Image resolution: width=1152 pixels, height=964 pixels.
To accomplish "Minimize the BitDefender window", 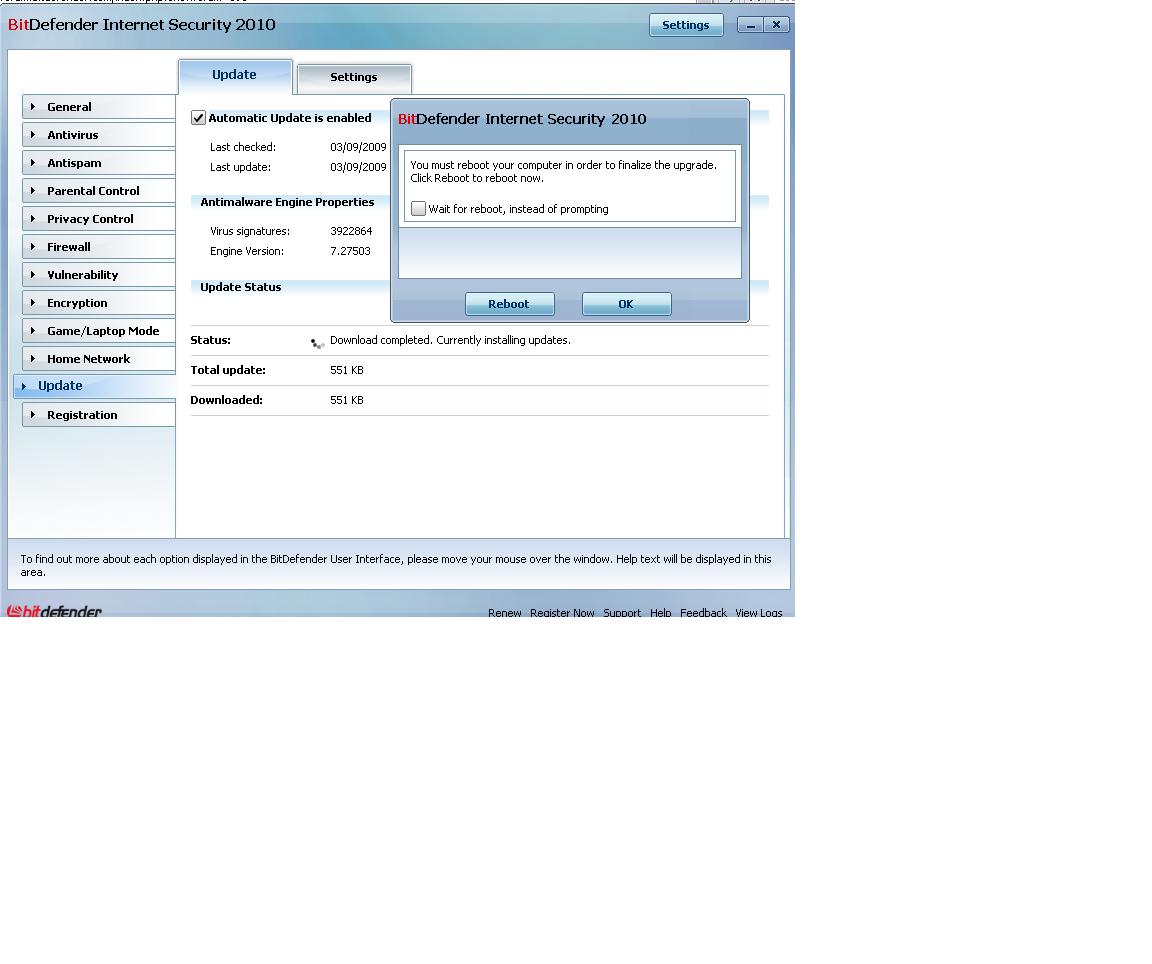I will point(750,24).
